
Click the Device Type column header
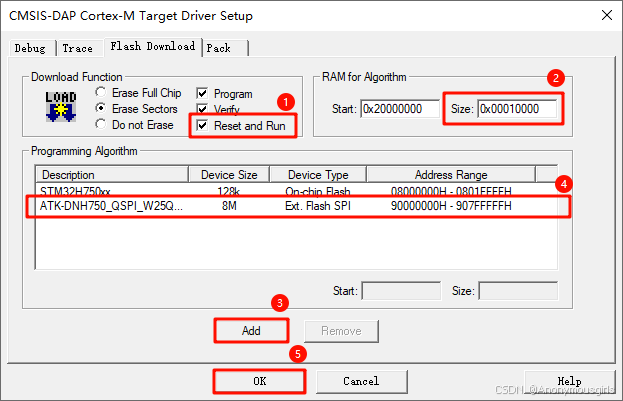point(318,174)
